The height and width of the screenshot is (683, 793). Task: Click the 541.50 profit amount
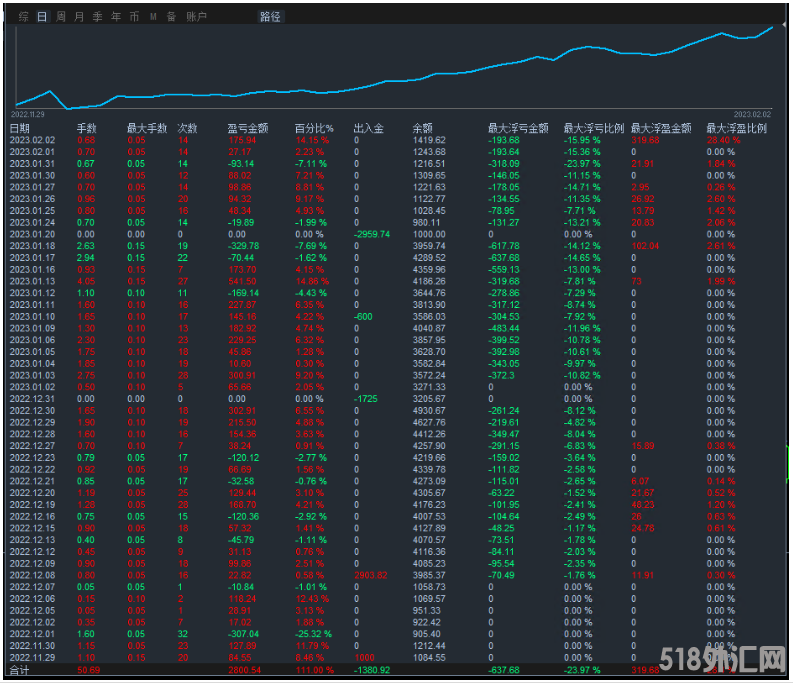coord(242,281)
